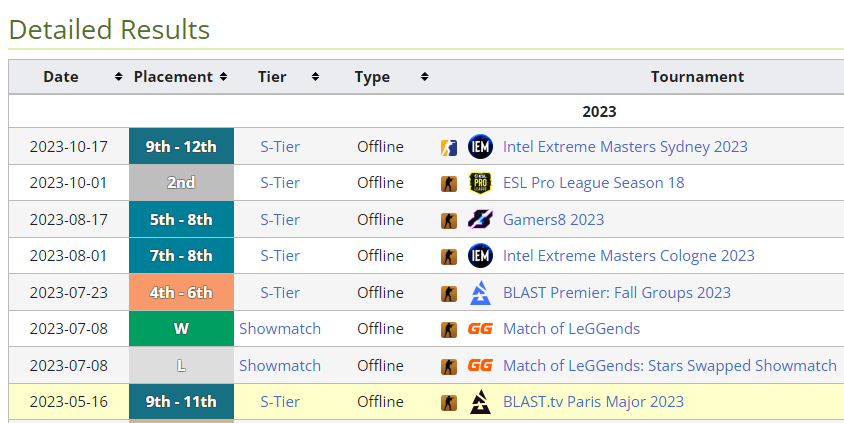
Task: Sort results by Placement column
Action: [223, 77]
